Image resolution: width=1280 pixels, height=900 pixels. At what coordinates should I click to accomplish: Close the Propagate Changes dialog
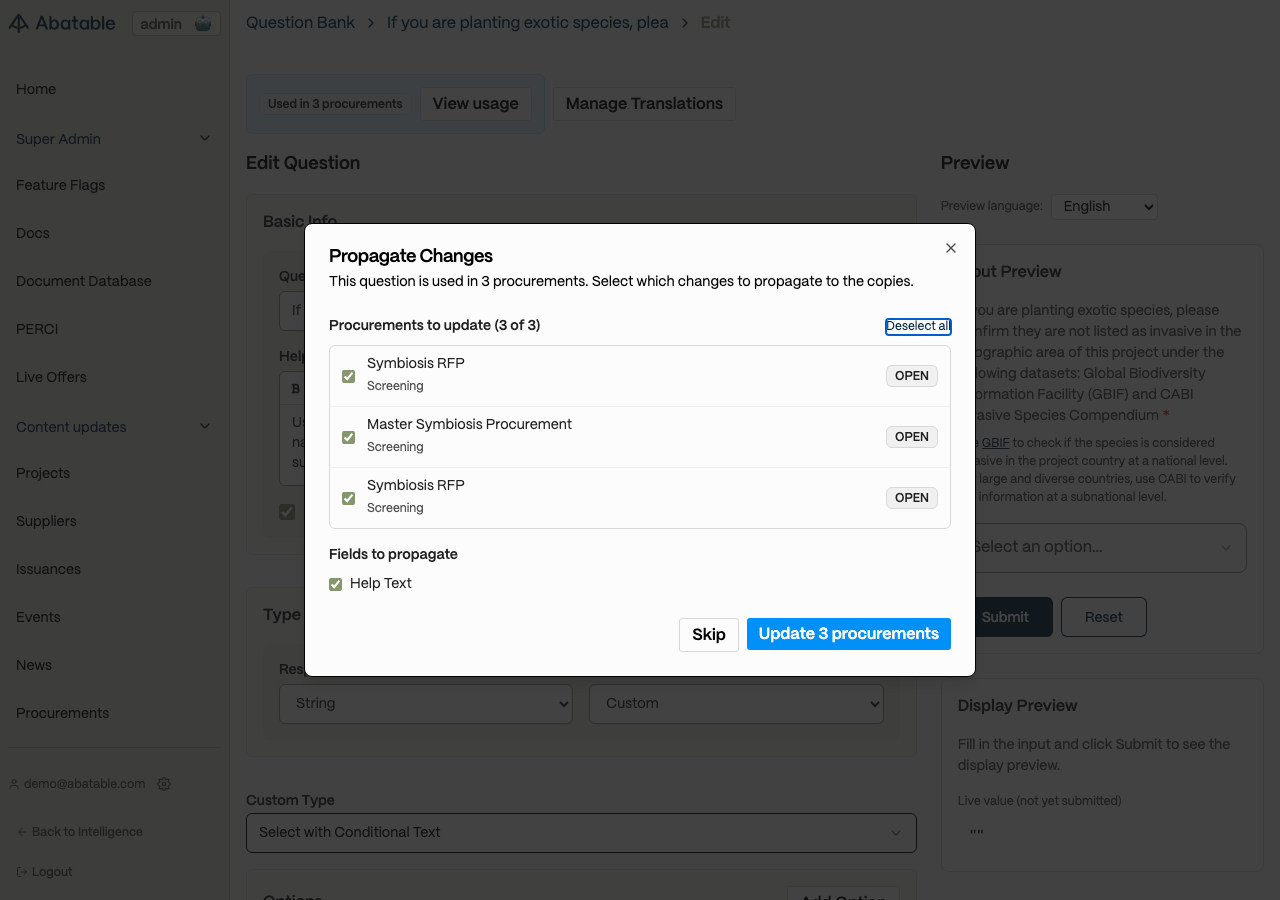[x=951, y=248]
